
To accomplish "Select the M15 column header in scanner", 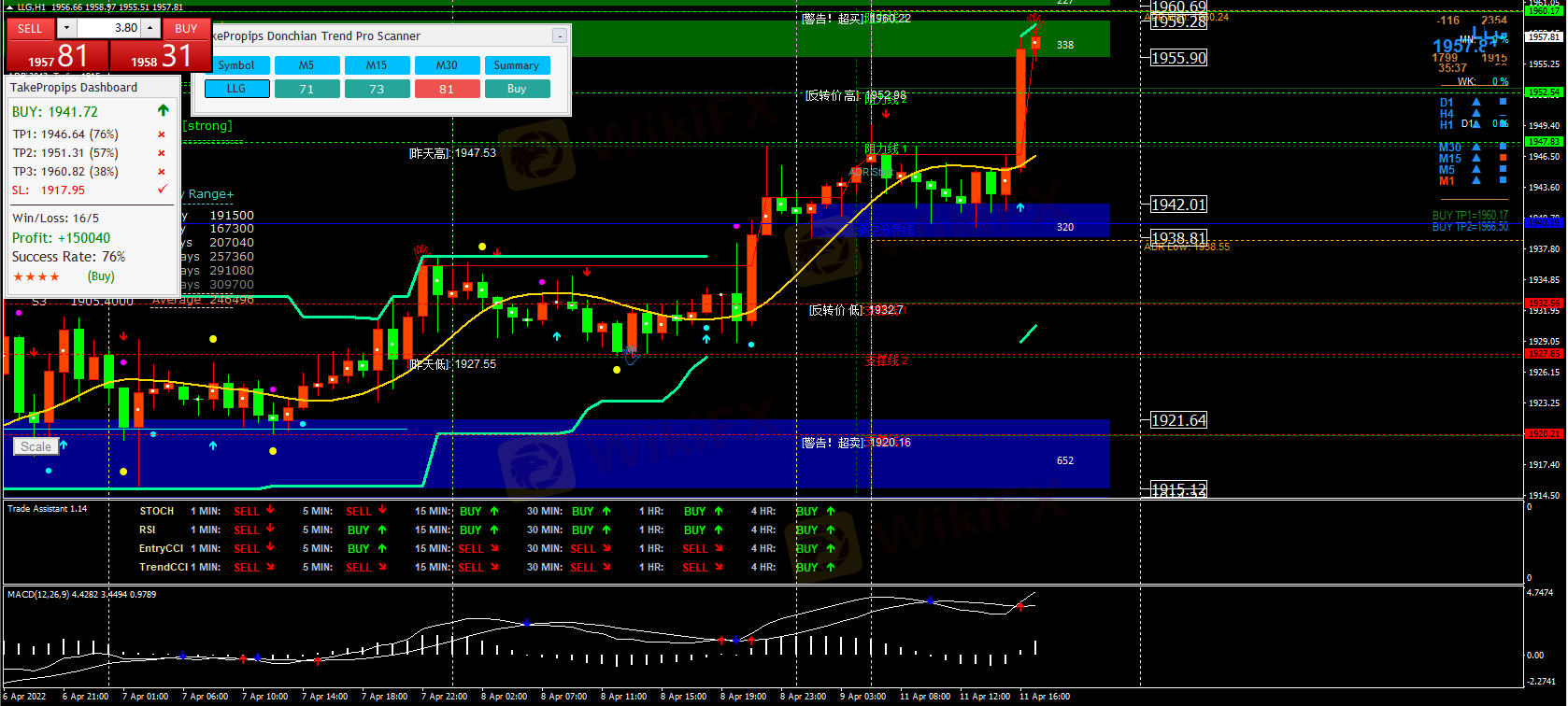I will [377, 65].
